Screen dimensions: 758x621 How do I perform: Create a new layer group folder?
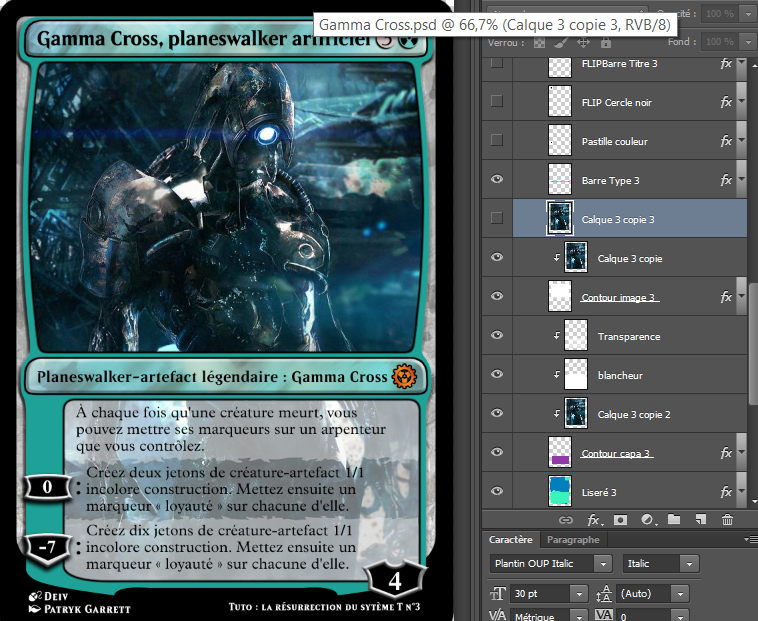tap(674, 520)
